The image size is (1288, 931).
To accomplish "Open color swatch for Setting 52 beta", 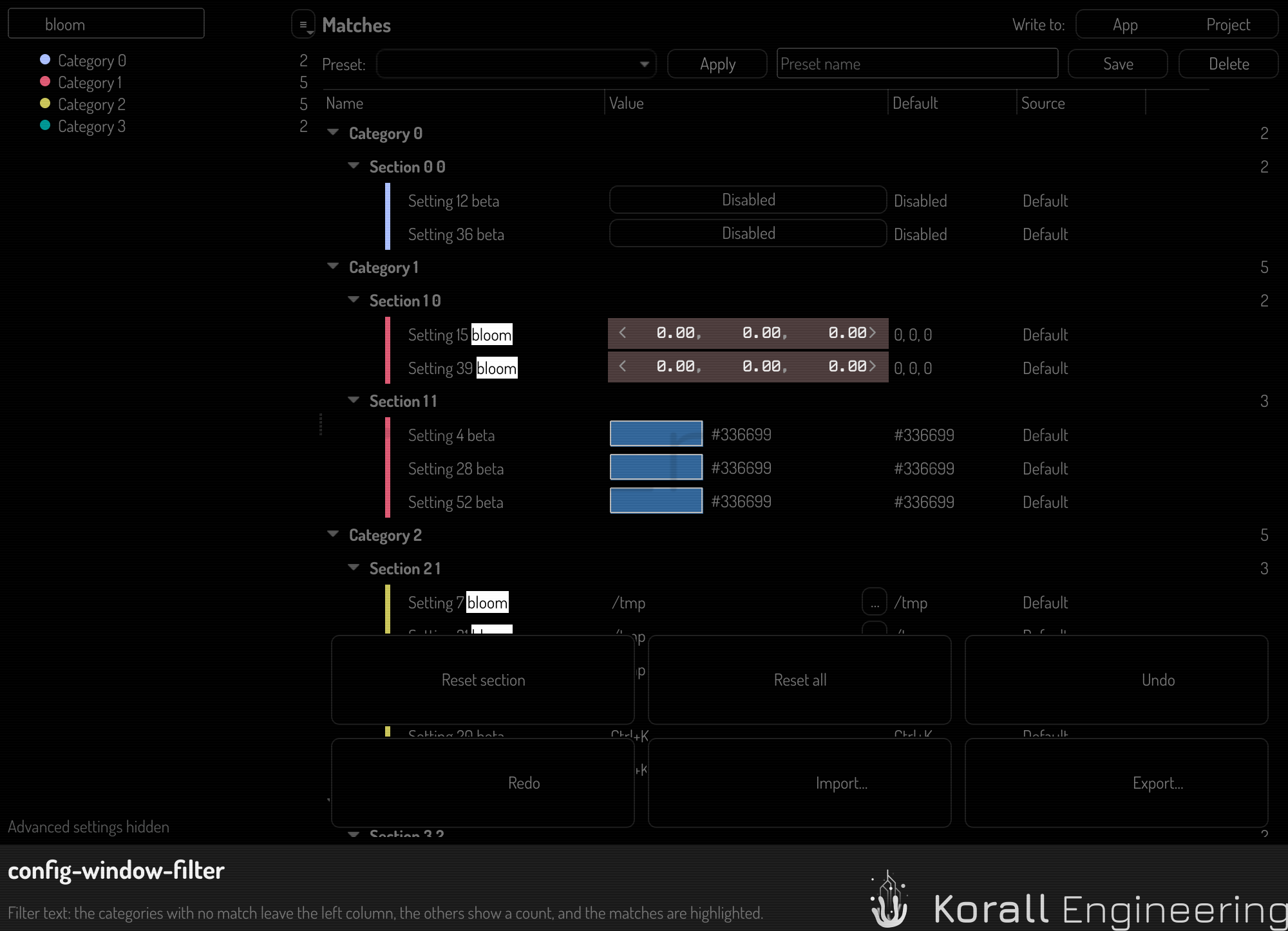I will point(656,500).
